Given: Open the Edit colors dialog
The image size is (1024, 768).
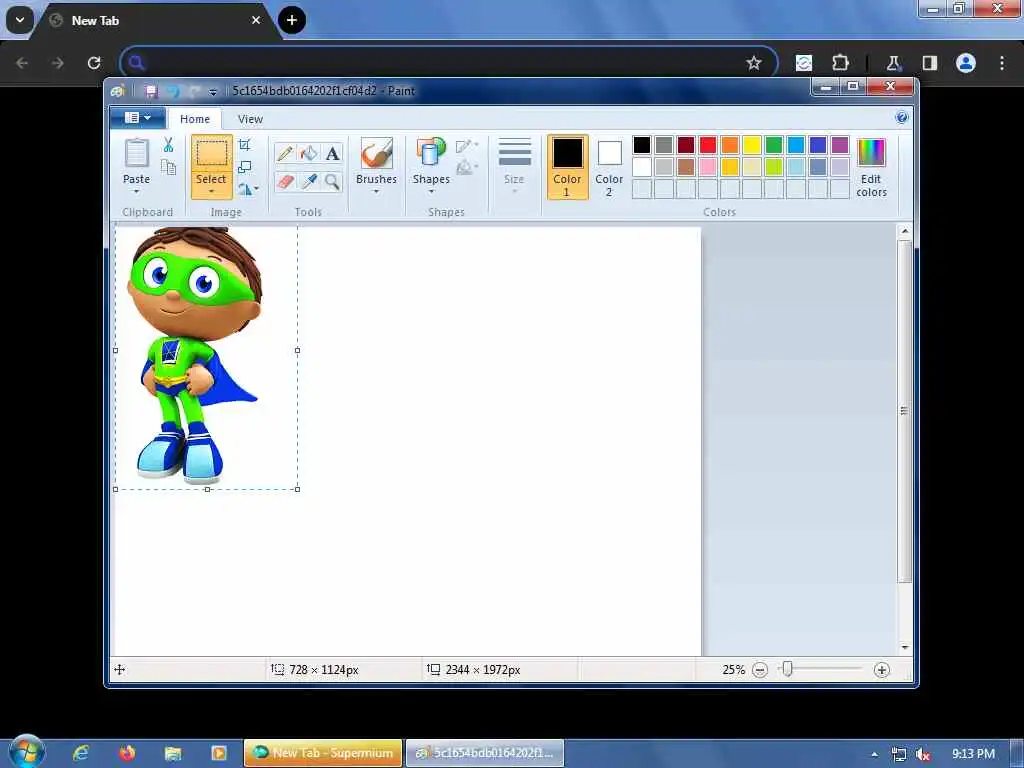Looking at the screenshot, I should tap(871, 167).
